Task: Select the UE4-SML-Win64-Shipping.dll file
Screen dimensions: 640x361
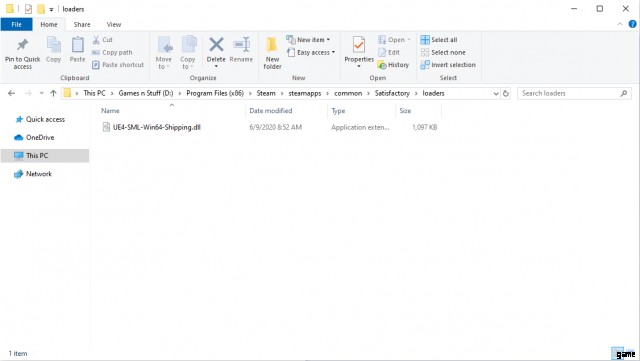Action: (x=156, y=127)
